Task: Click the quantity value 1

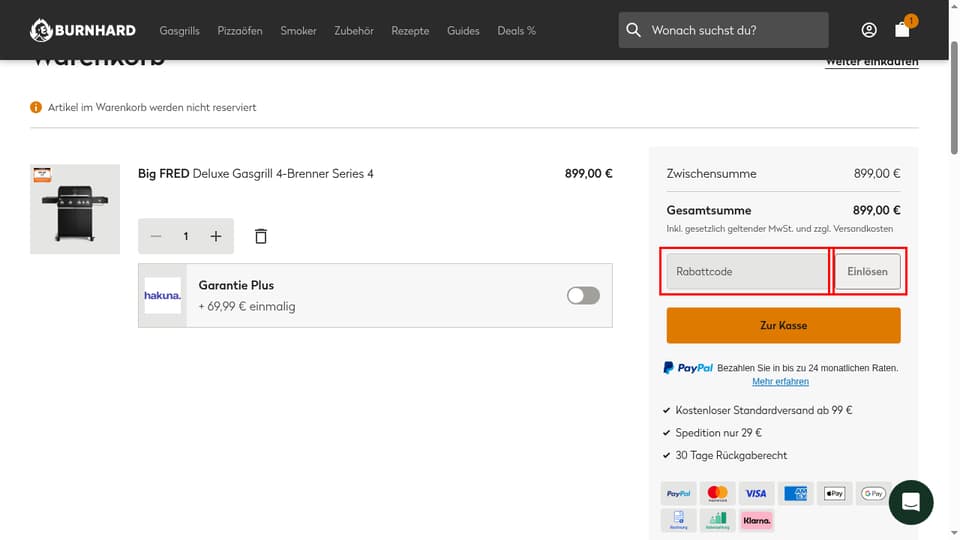Action: (186, 236)
